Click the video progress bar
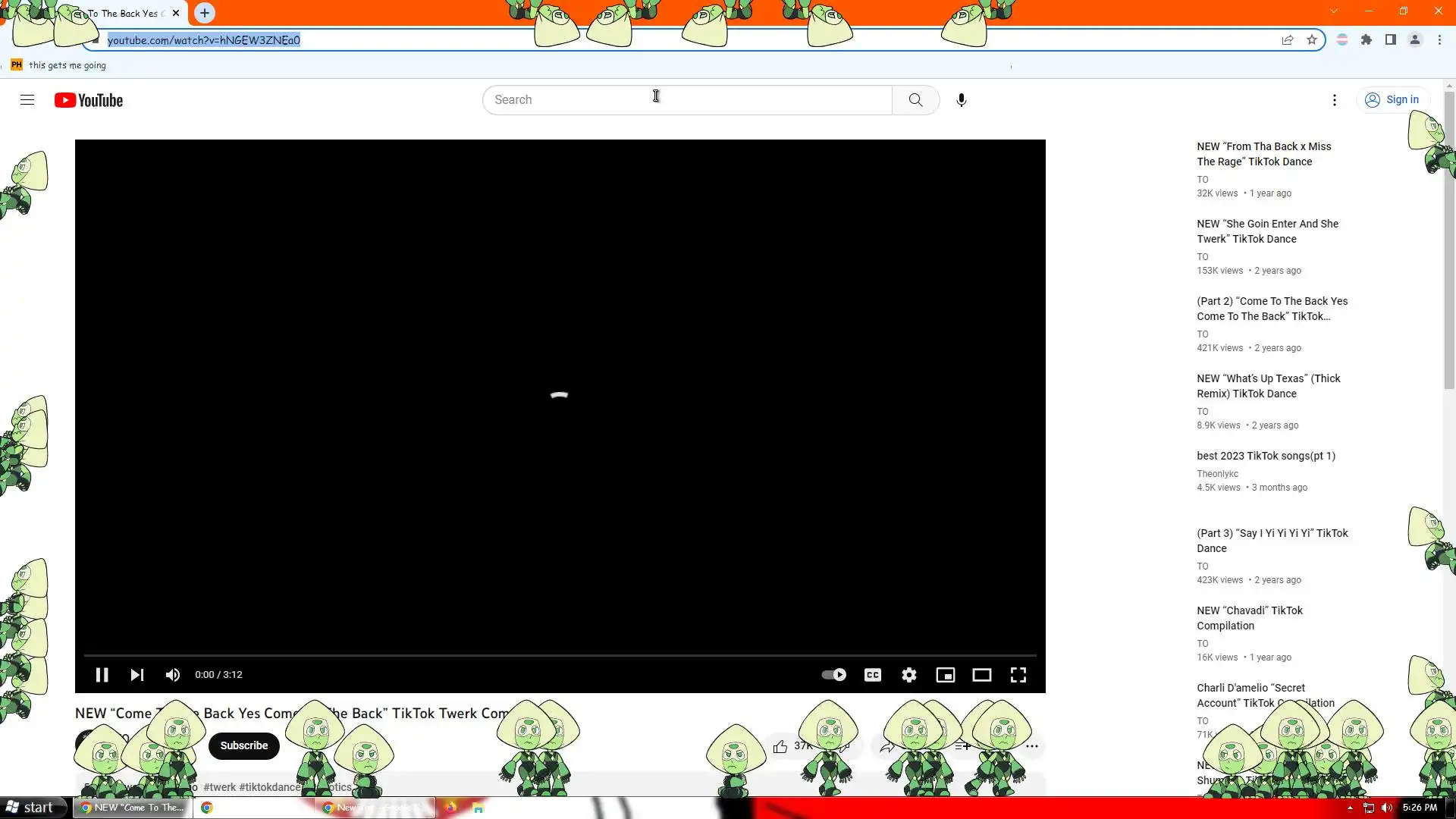Screen dimensions: 1456x819 tap(560, 654)
